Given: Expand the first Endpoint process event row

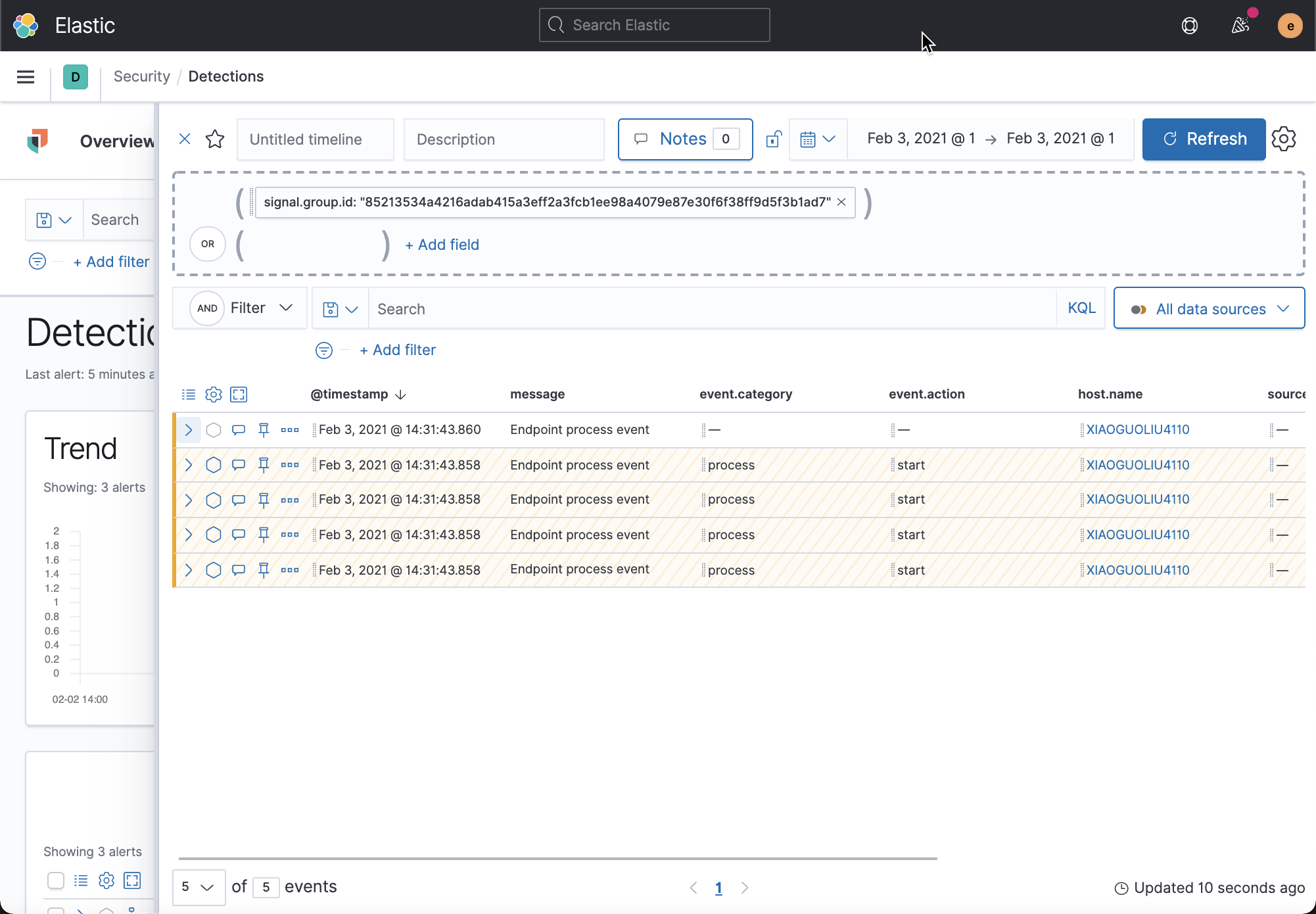Looking at the screenshot, I should tap(189, 429).
